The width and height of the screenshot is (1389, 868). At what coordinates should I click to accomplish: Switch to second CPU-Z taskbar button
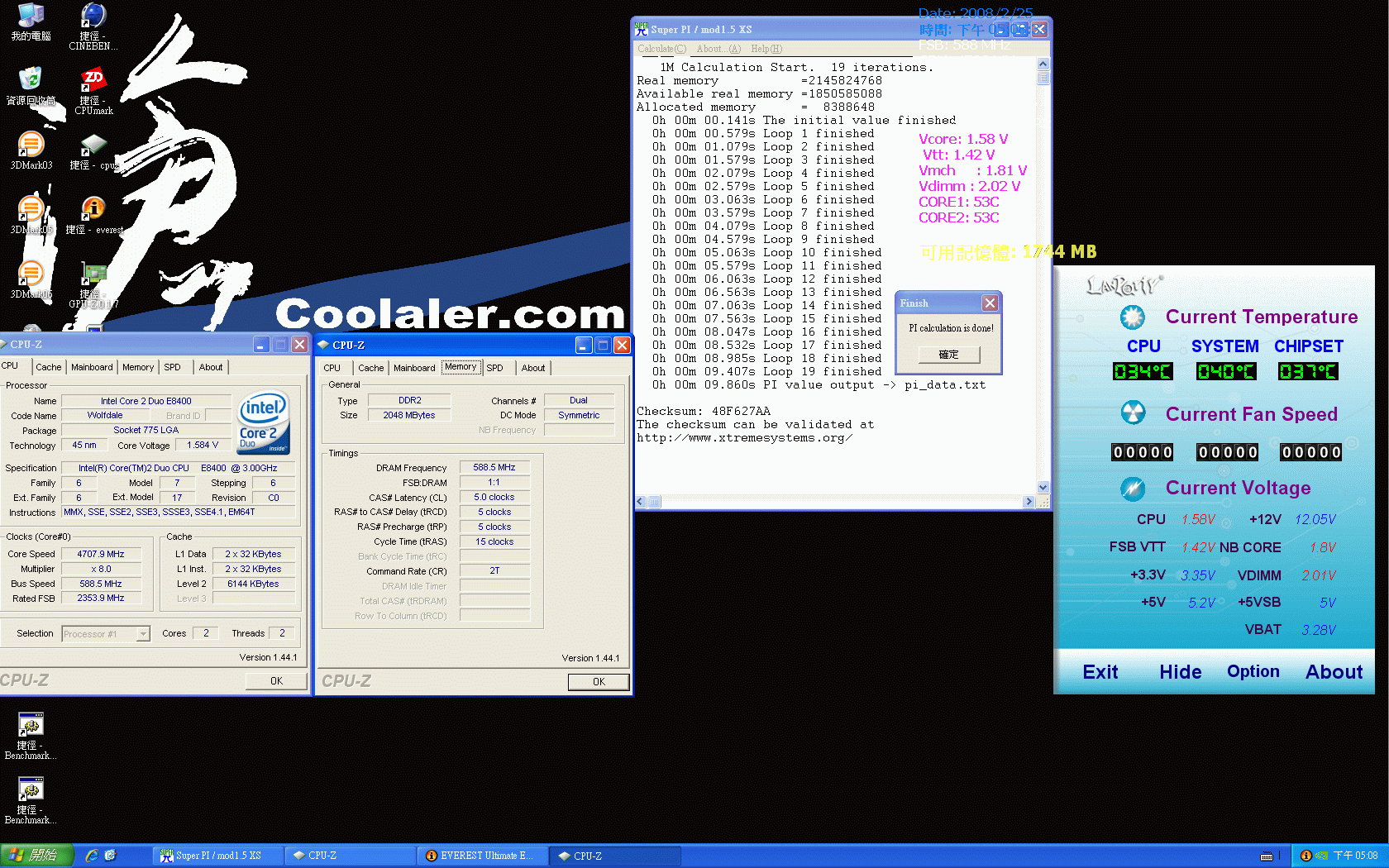(x=616, y=856)
